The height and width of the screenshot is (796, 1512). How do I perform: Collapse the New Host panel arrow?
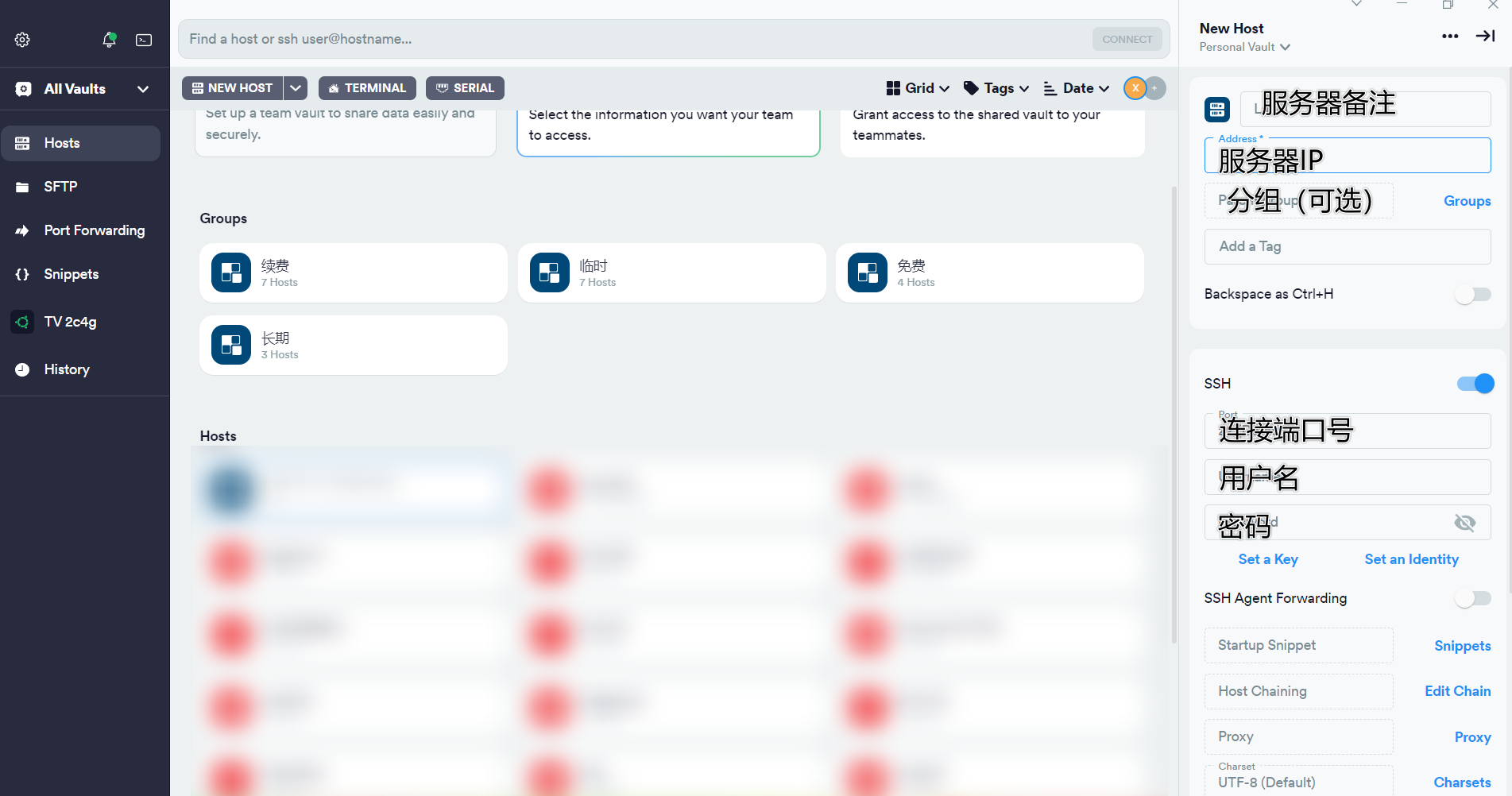click(x=1485, y=37)
